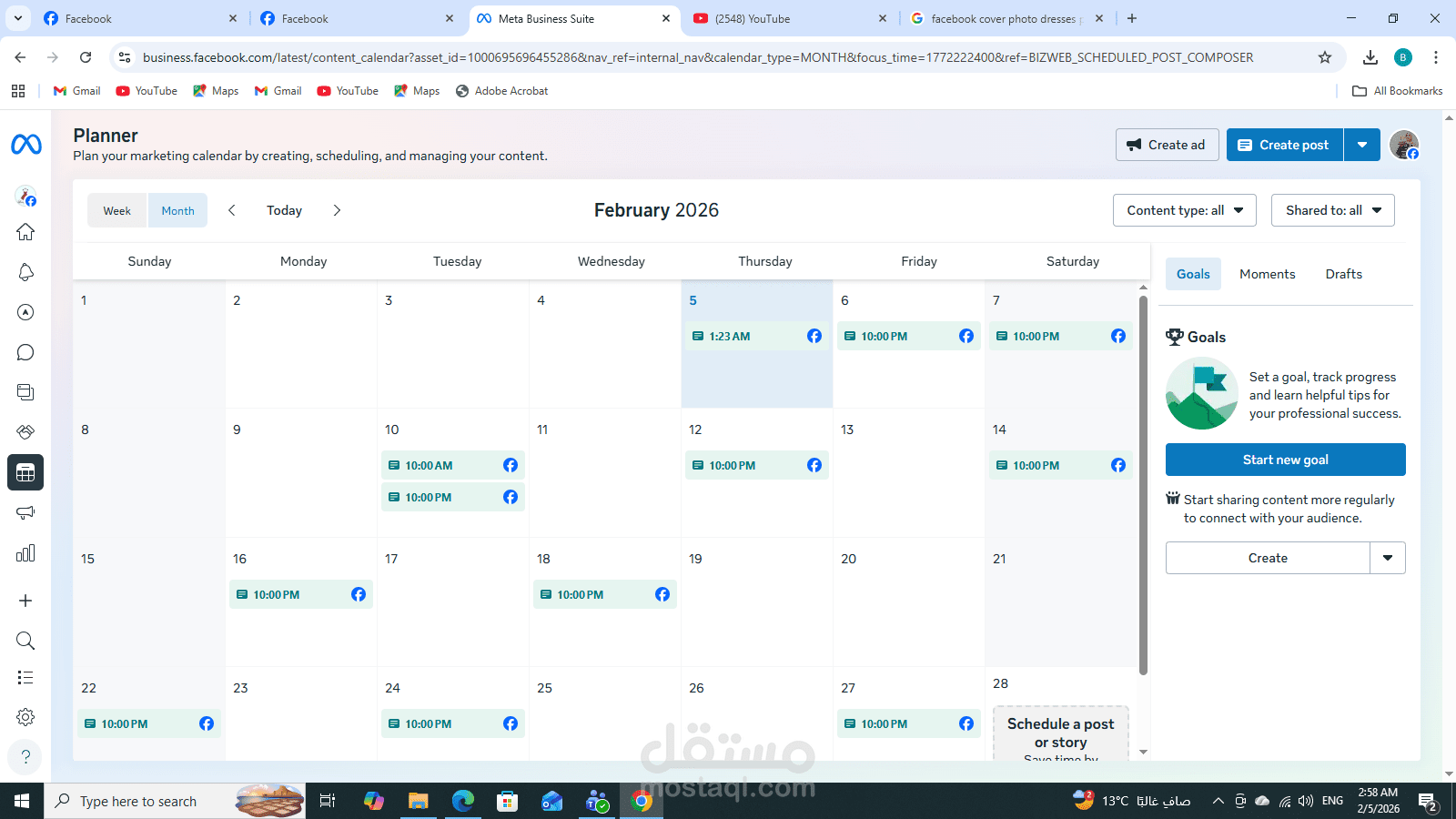Click the Start new goal button

pos(1285,460)
